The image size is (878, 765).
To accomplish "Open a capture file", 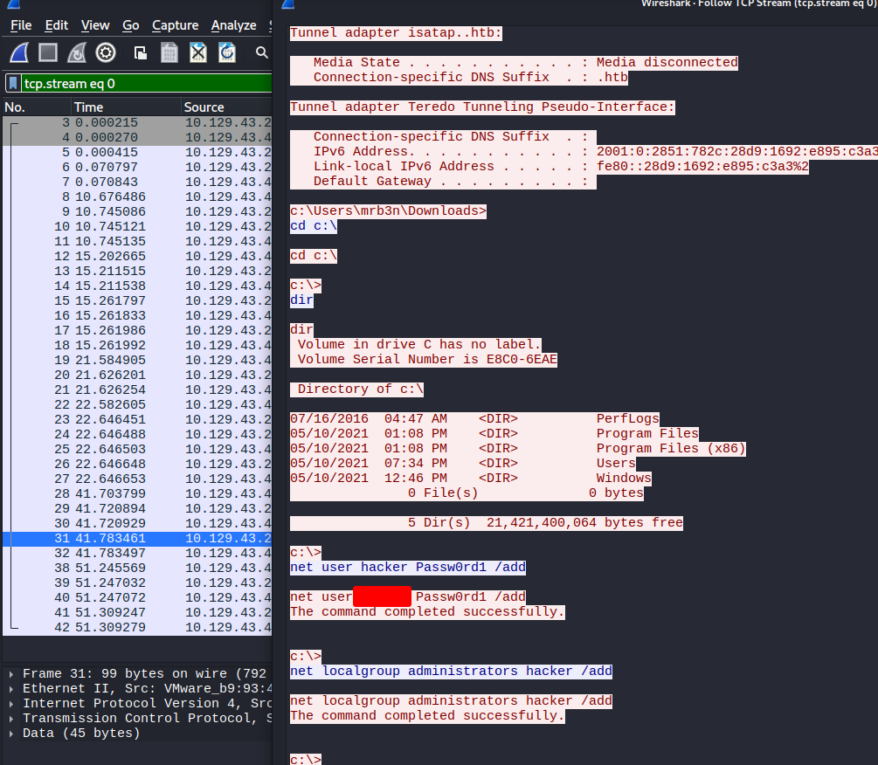I will 141,52.
